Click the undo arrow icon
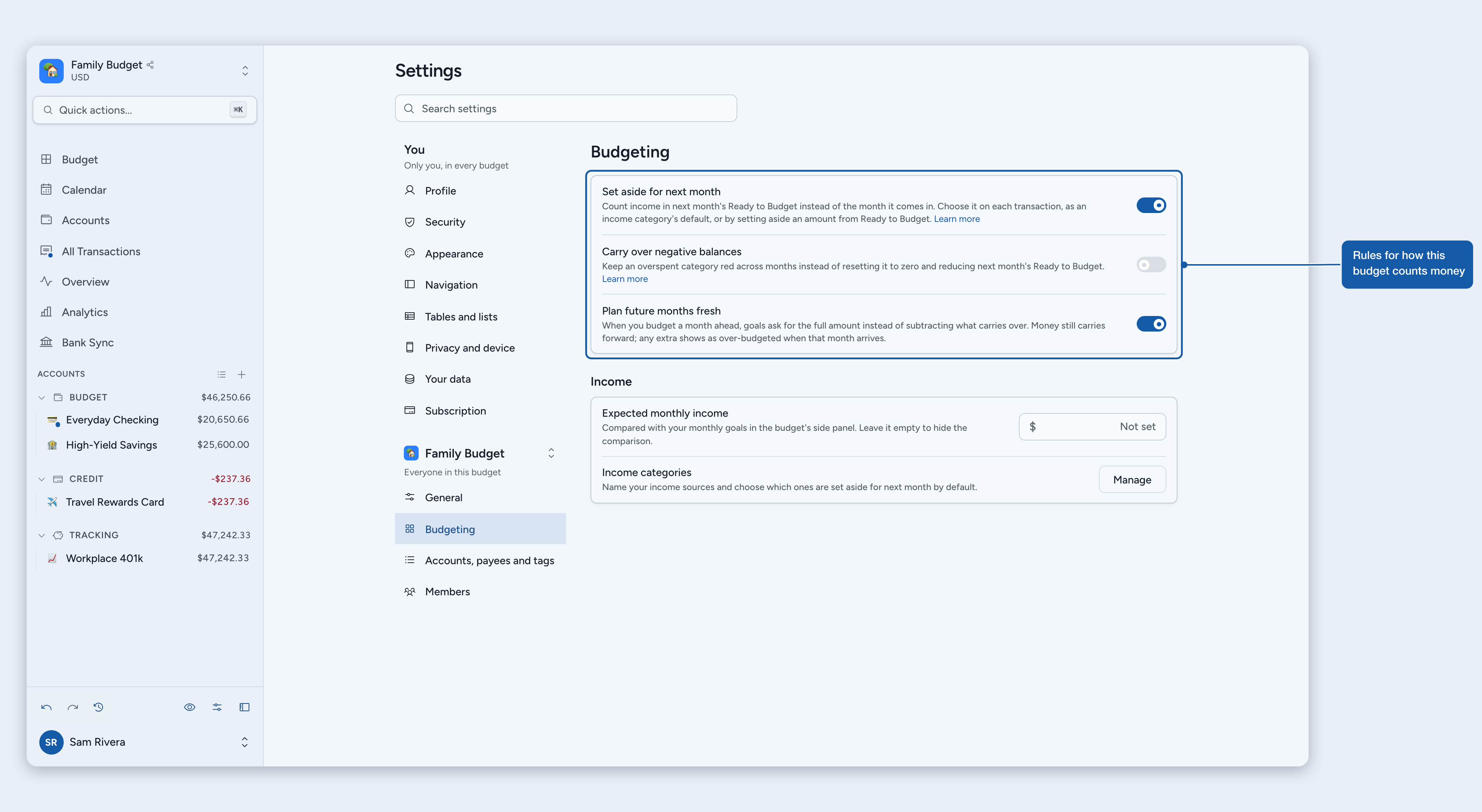 (x=47, y=707)
